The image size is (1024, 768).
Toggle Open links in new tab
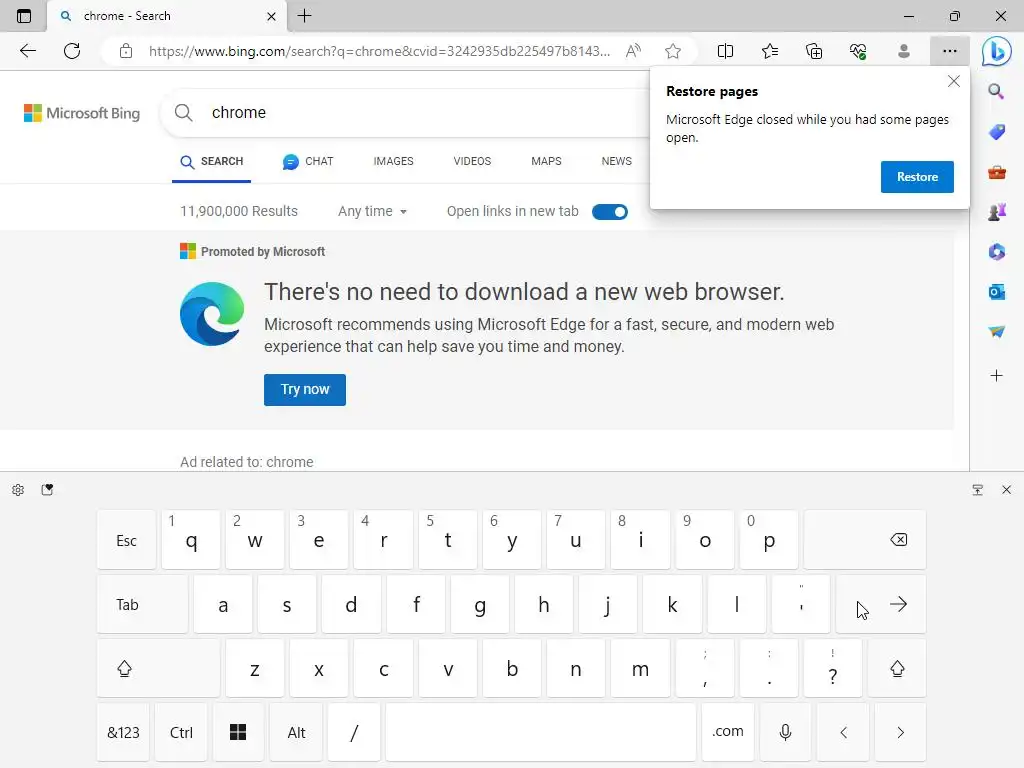click(609, 212)
